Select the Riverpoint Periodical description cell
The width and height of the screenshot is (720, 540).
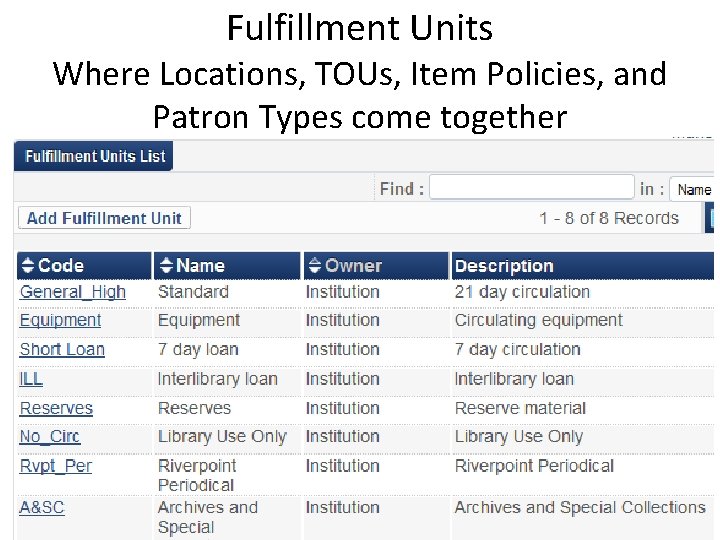point(534,466)
